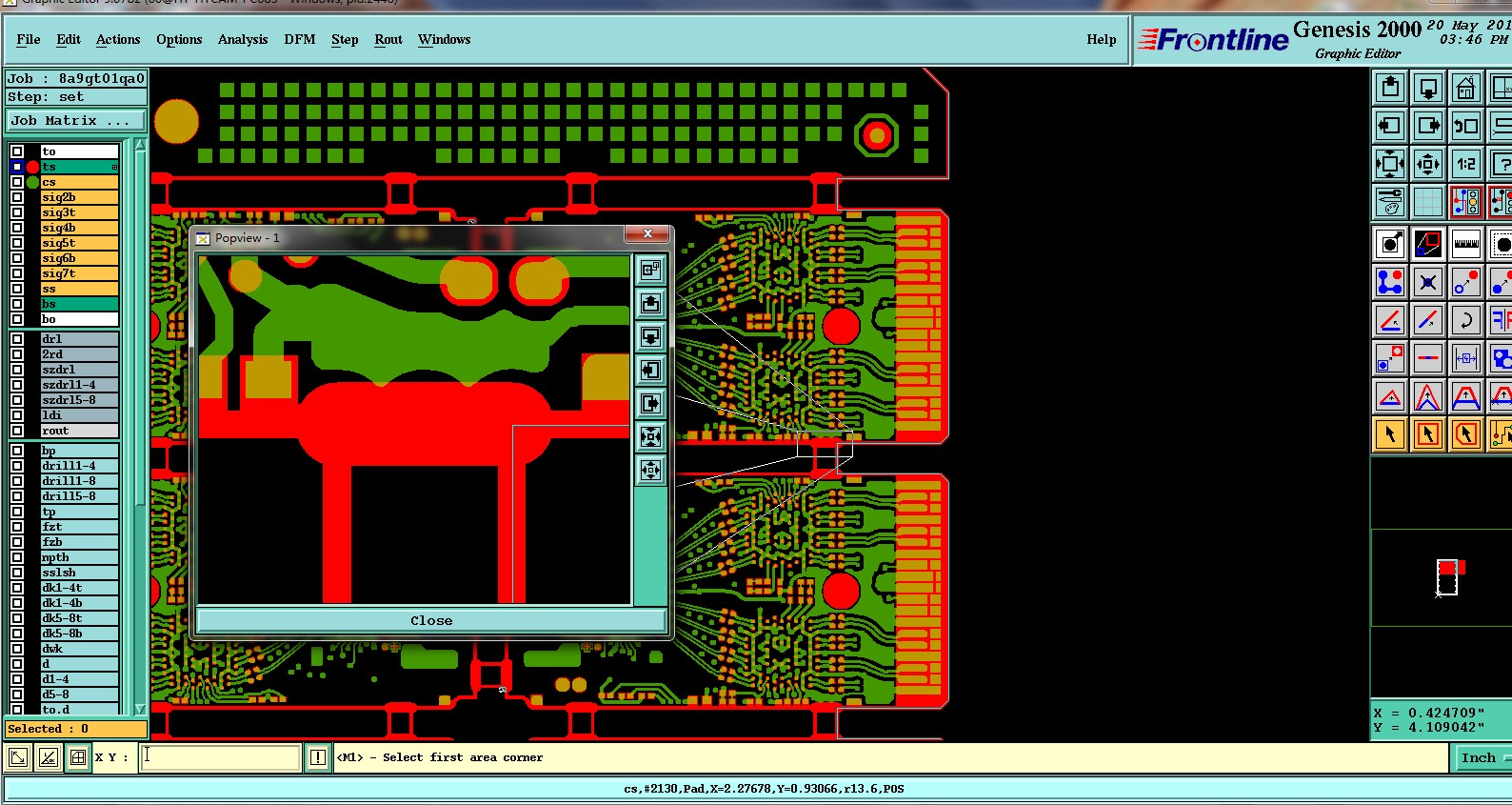Expand the ts layer options marker

click(x=114, y=167)
